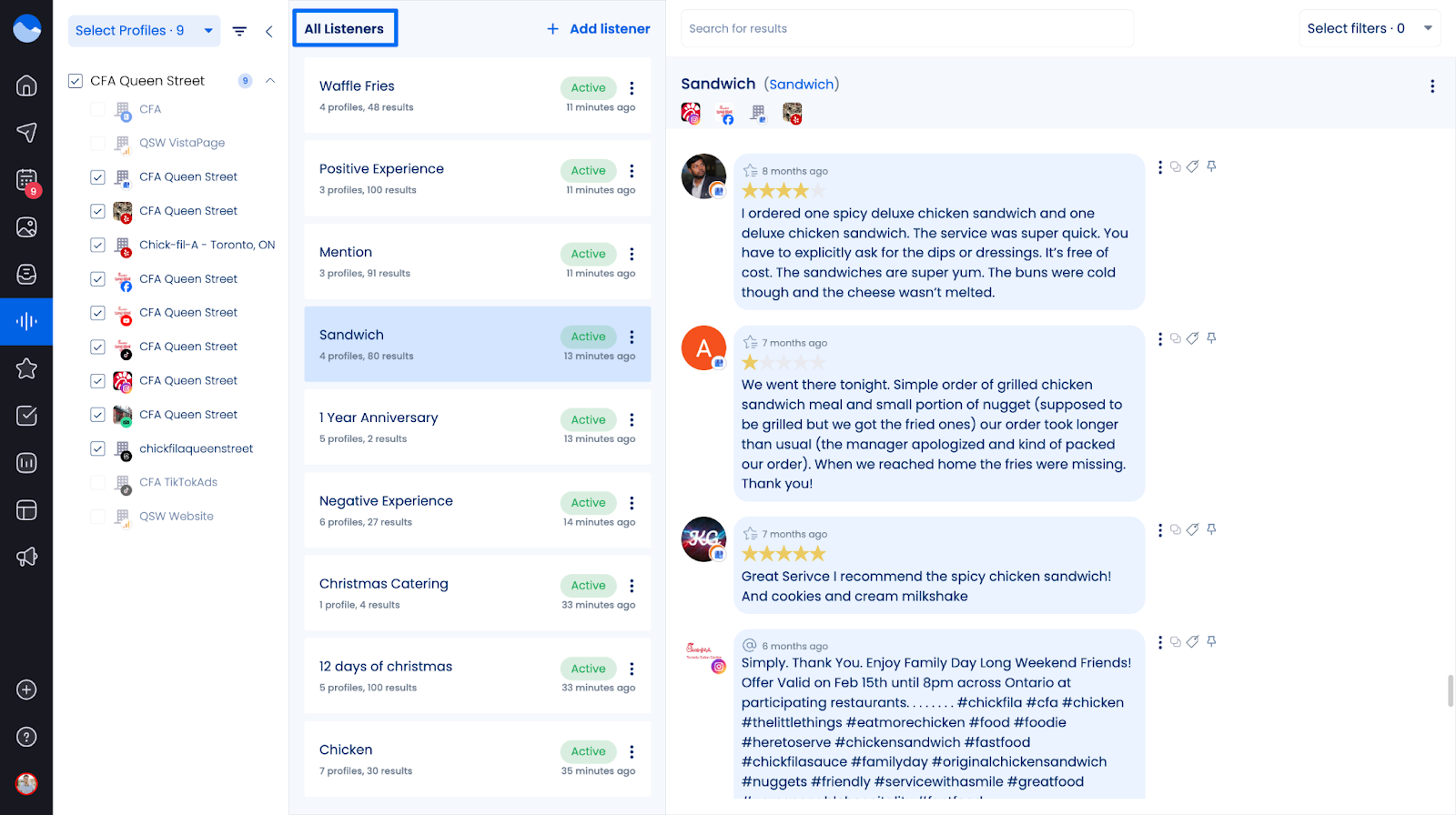Click Active status on 1 Year Anniversary
The image size is (1456, 815).
[x=588, y=420]
